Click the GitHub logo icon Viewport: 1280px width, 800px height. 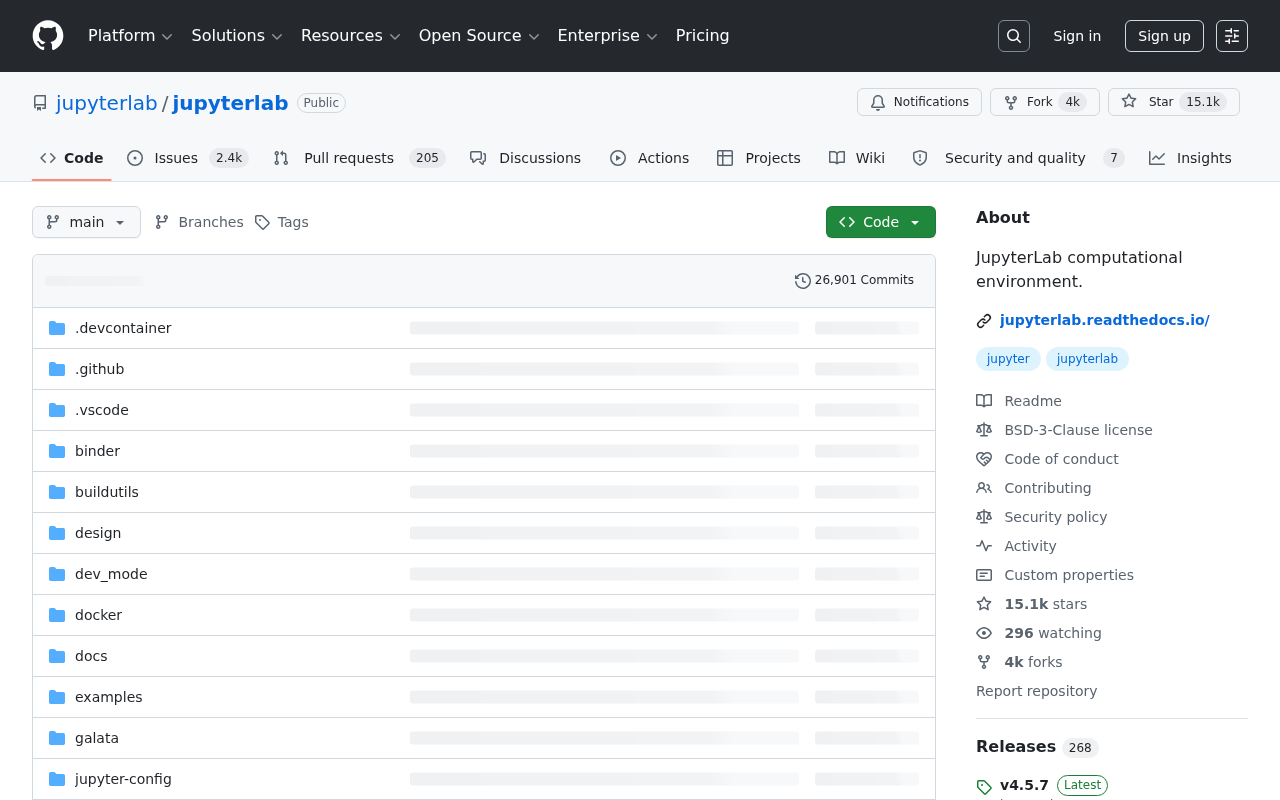[48, 36]
